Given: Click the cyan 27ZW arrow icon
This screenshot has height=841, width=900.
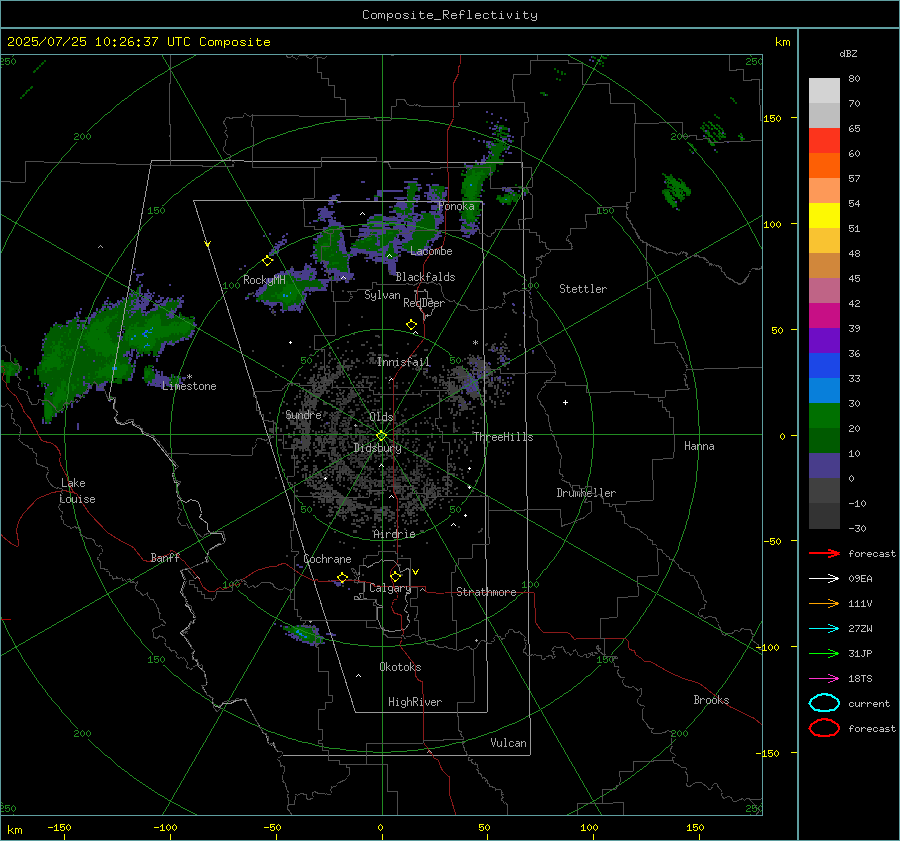Looking at the screenshot, I should [824, 629].
